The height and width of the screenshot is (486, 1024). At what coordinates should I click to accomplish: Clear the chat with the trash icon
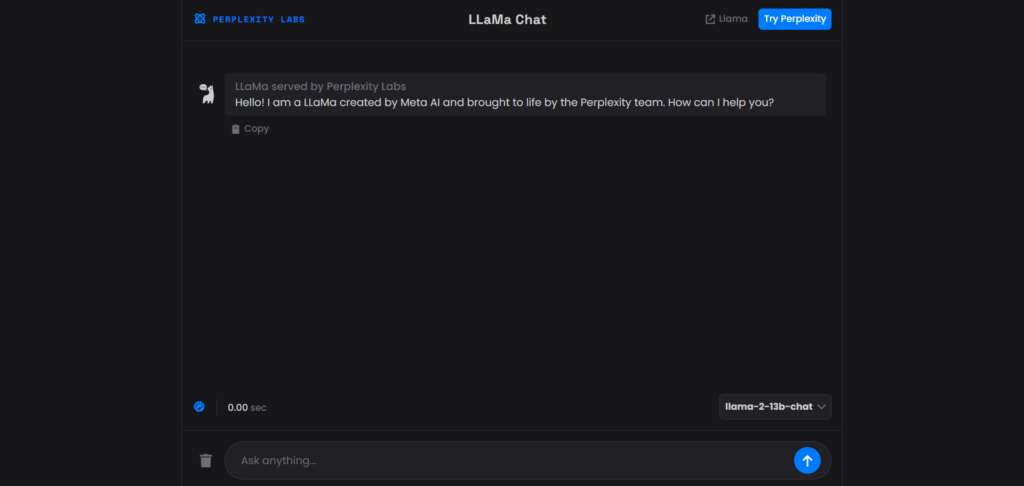[206, 461]
